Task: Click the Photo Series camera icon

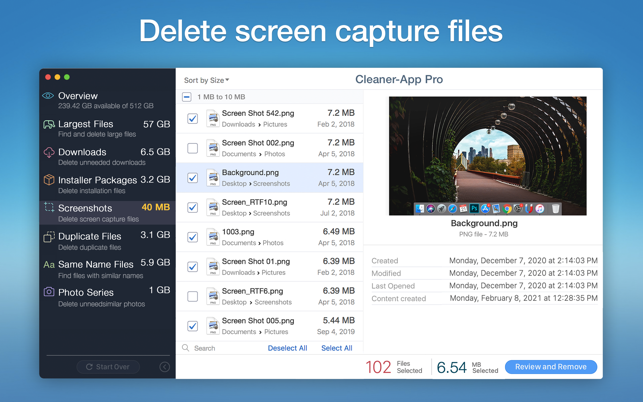Action: tap(49, 292)
